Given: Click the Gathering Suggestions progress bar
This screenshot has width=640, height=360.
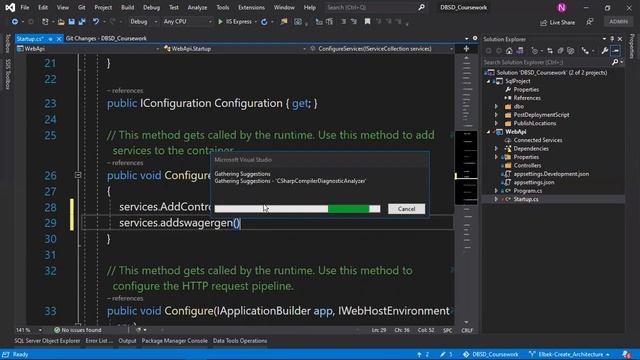Looking at the screenshot, I should (297, 209).
